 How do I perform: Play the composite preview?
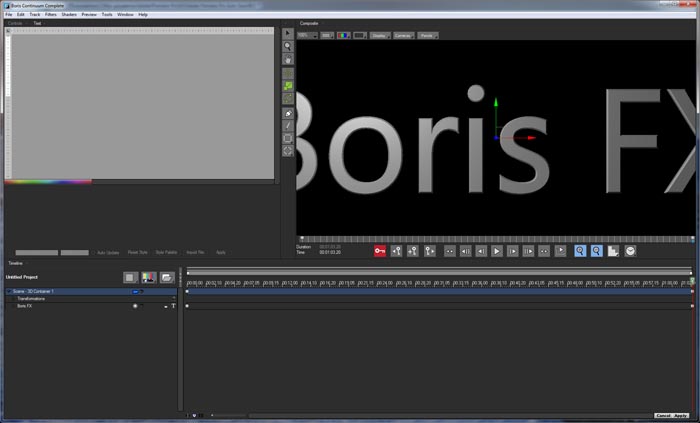click(x=496, y=251)
